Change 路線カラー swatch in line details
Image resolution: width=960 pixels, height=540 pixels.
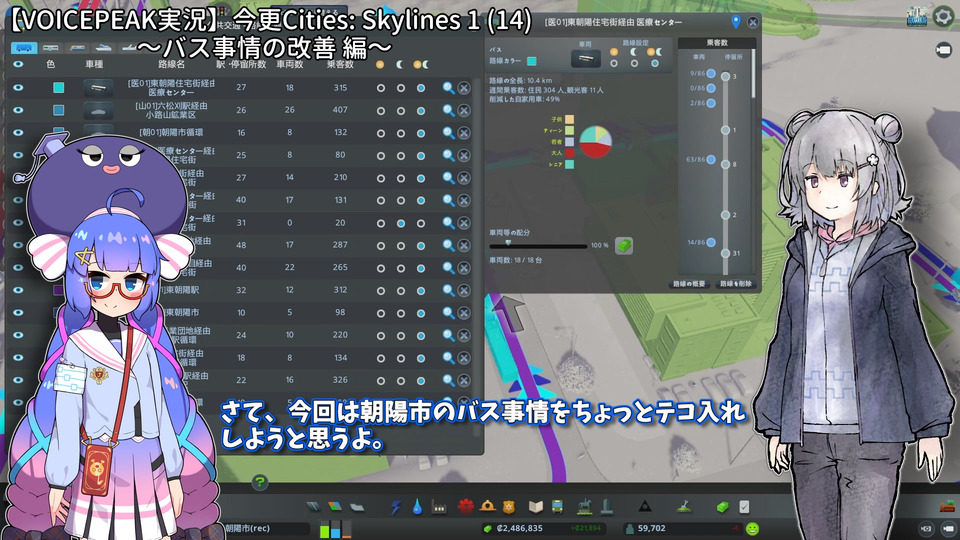click(531, 61)
